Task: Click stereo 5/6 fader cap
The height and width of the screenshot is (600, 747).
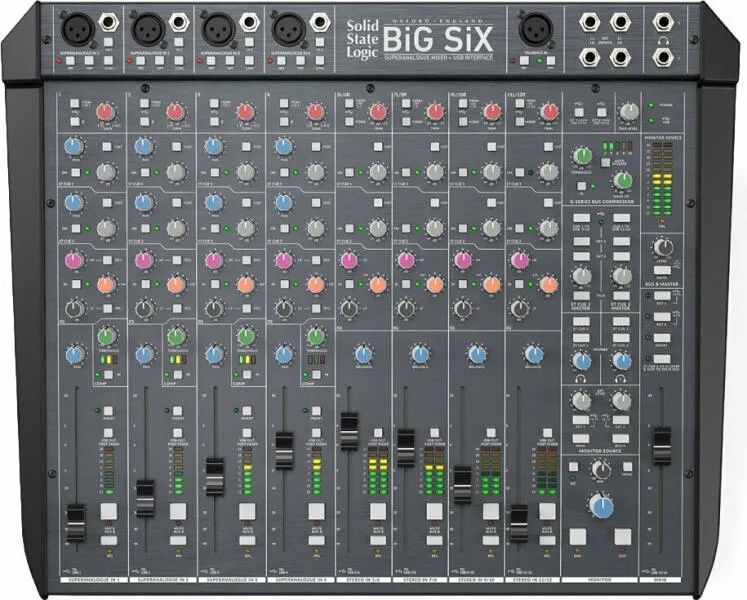Action: click(349, 431)
